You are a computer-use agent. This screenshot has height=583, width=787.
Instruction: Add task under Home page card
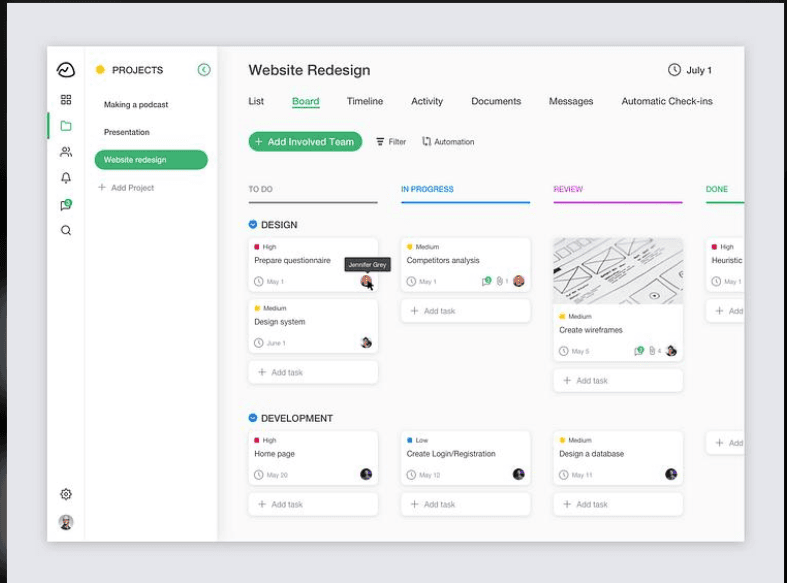click(x=313, y=504)
